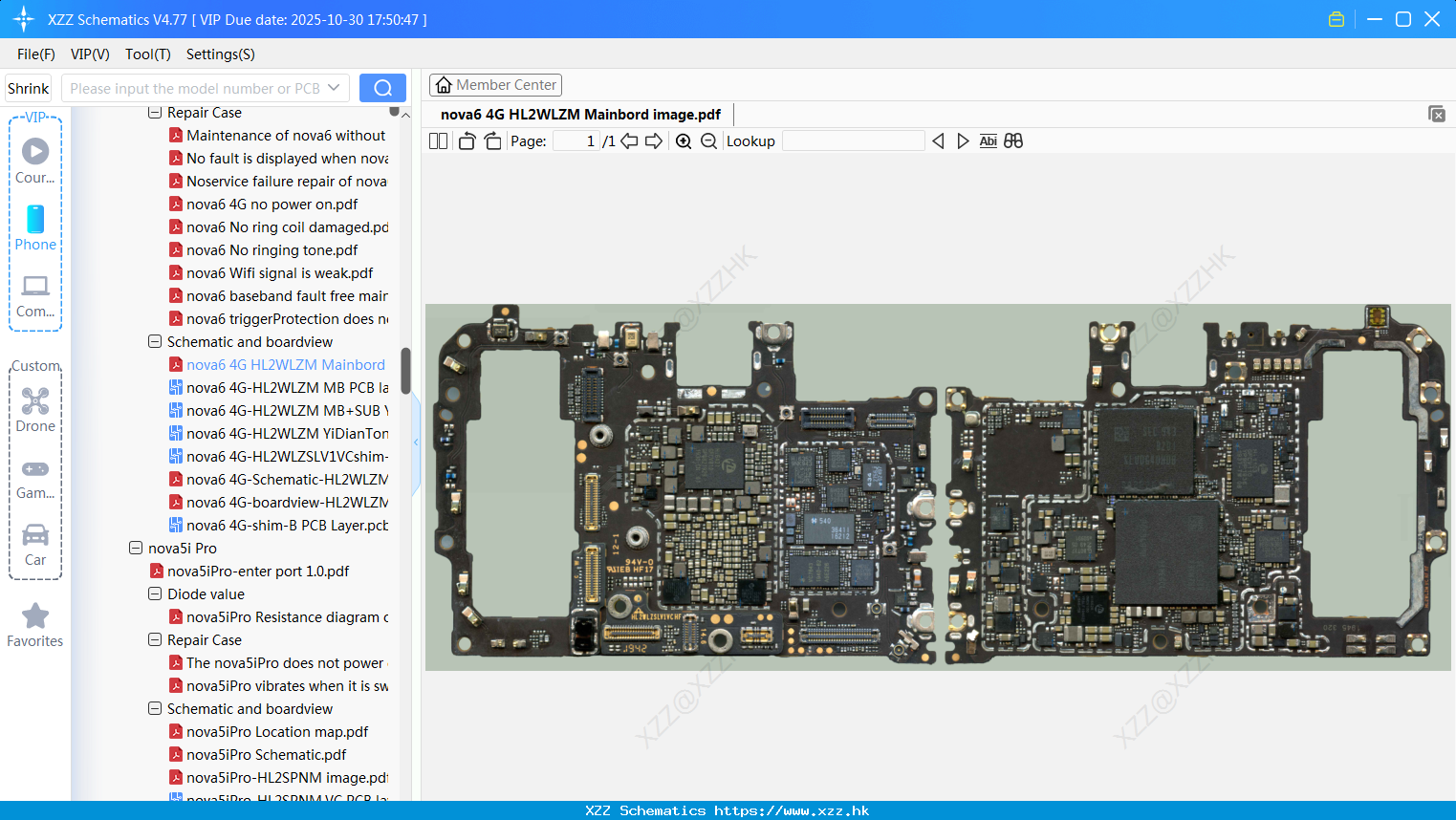Viewport: 1456px width, 820px height.
Task: Click the XZZ app logo in title bar
Action: point(24,19)
